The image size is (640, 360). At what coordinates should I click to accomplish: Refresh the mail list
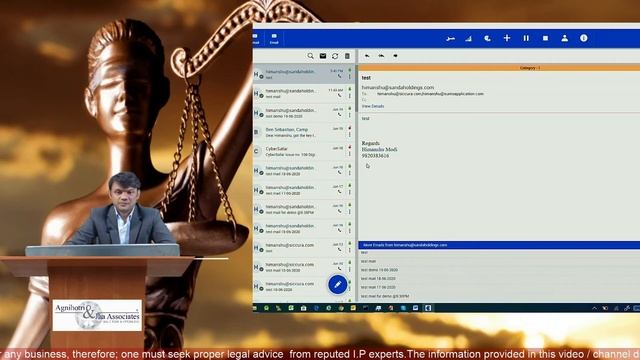pos(335,56)
